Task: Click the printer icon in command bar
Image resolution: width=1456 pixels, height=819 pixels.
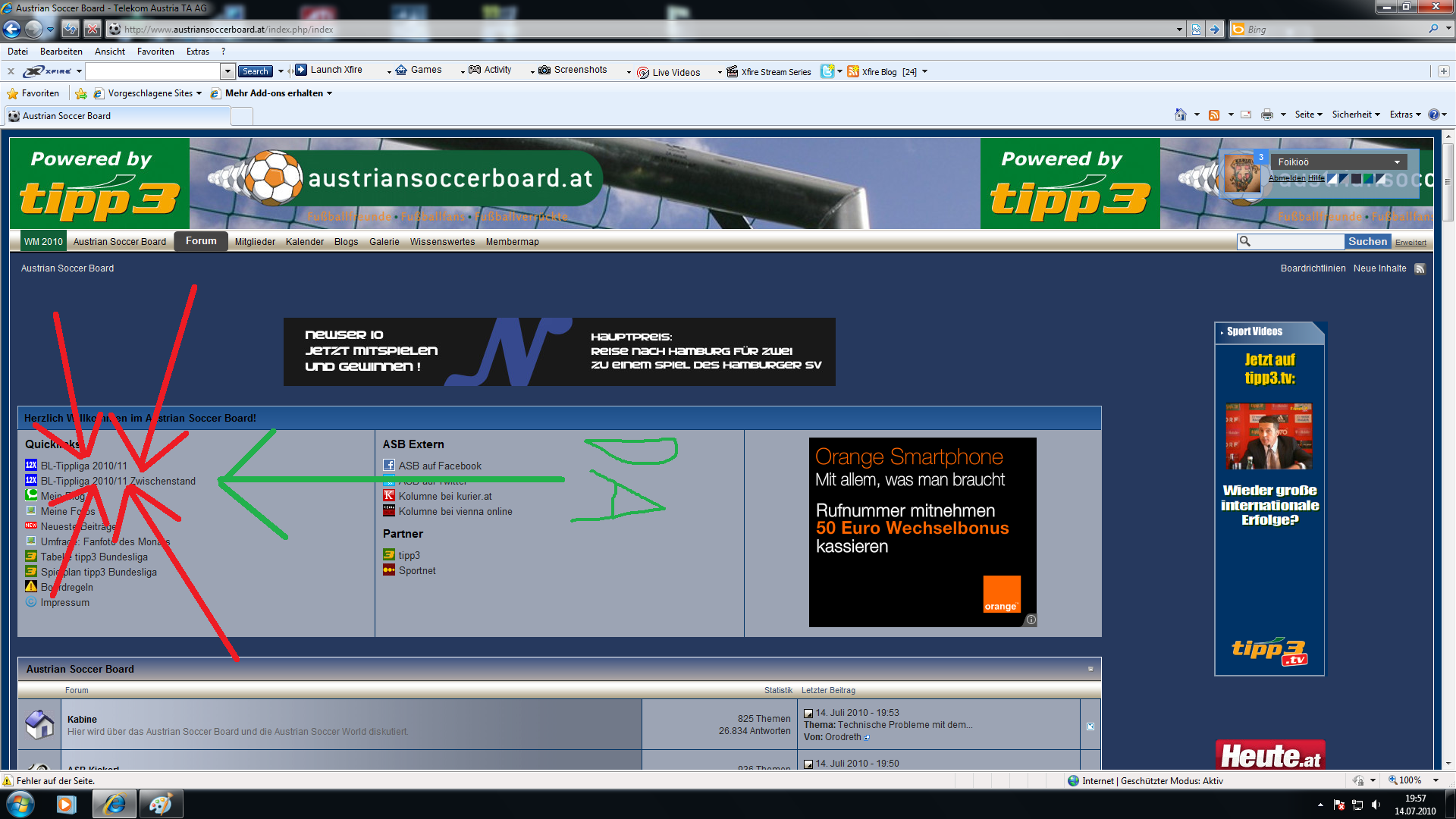Action: tap(1266, 115)
